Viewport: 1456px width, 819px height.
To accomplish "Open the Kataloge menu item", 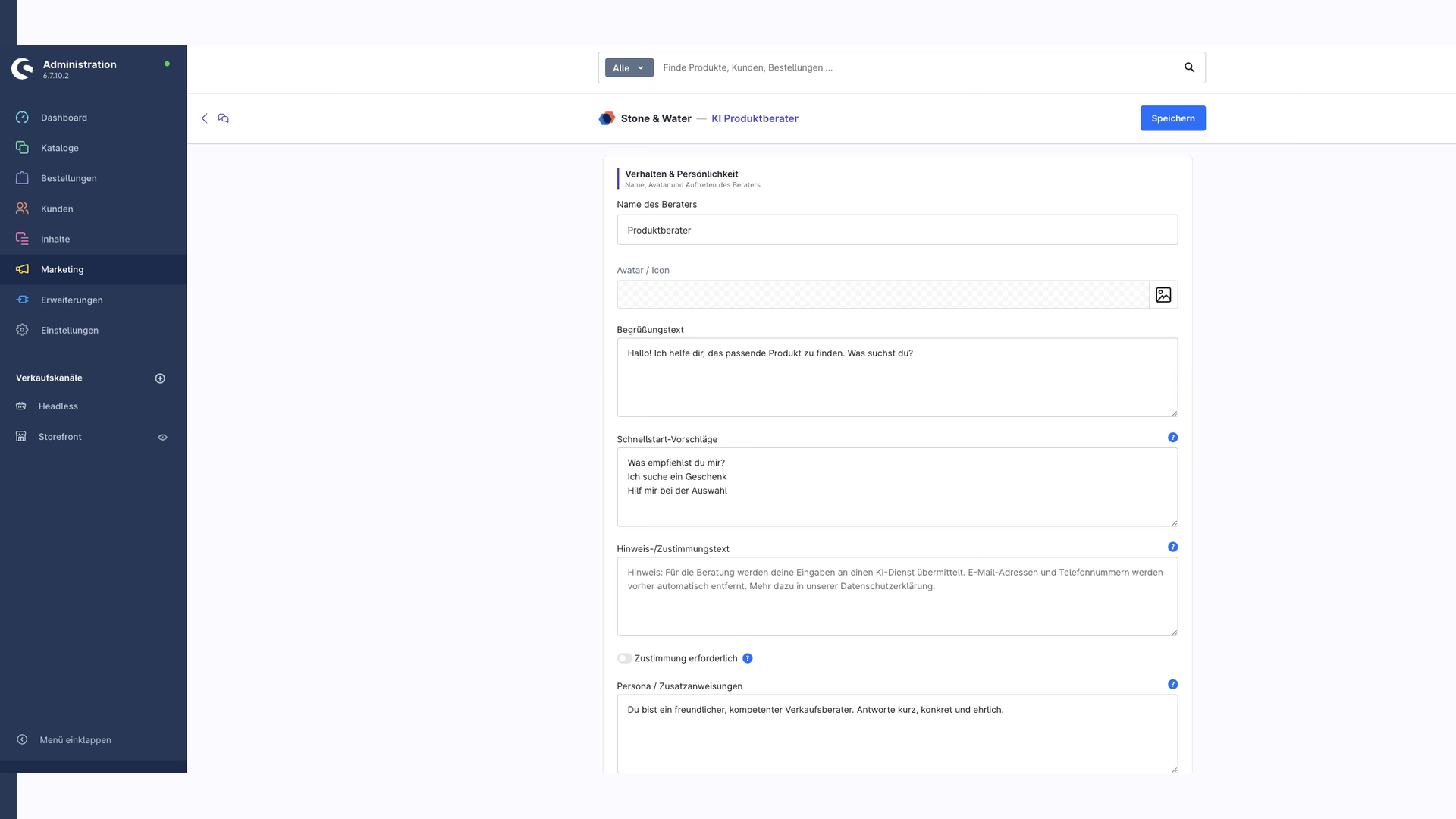I will pos(93,148).
